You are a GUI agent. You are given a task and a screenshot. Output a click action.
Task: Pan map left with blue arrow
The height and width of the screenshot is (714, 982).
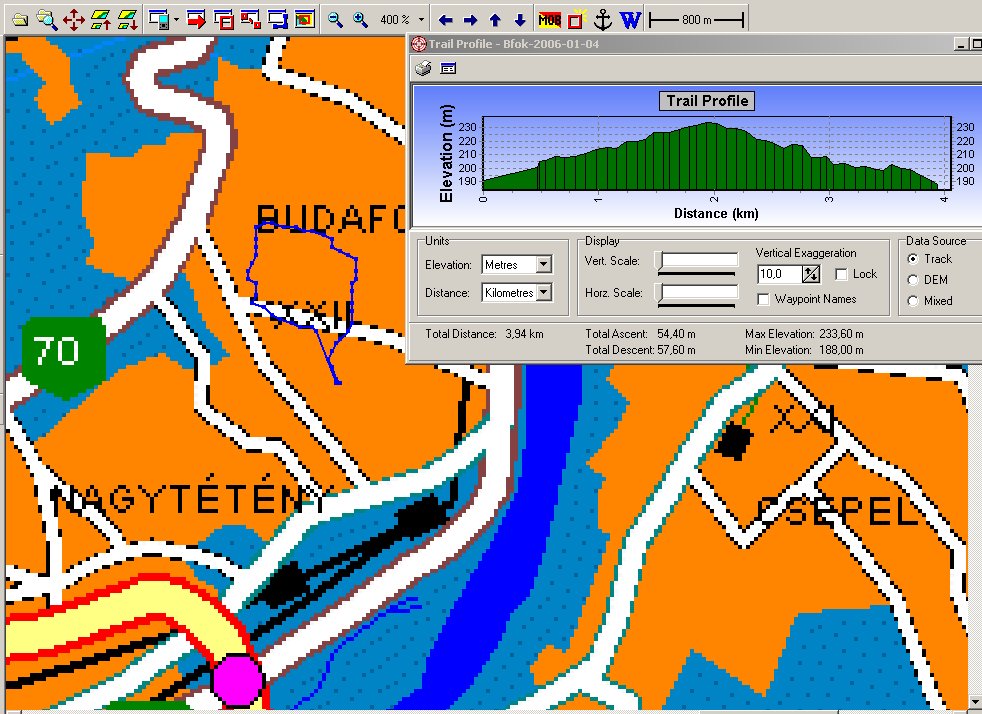tap(446, 20)
